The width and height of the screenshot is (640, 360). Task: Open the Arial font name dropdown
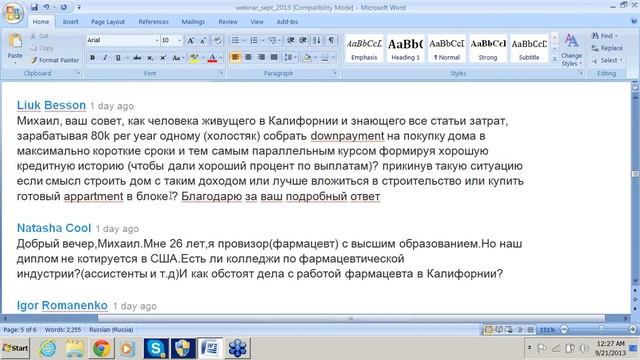tap(156, 40)
